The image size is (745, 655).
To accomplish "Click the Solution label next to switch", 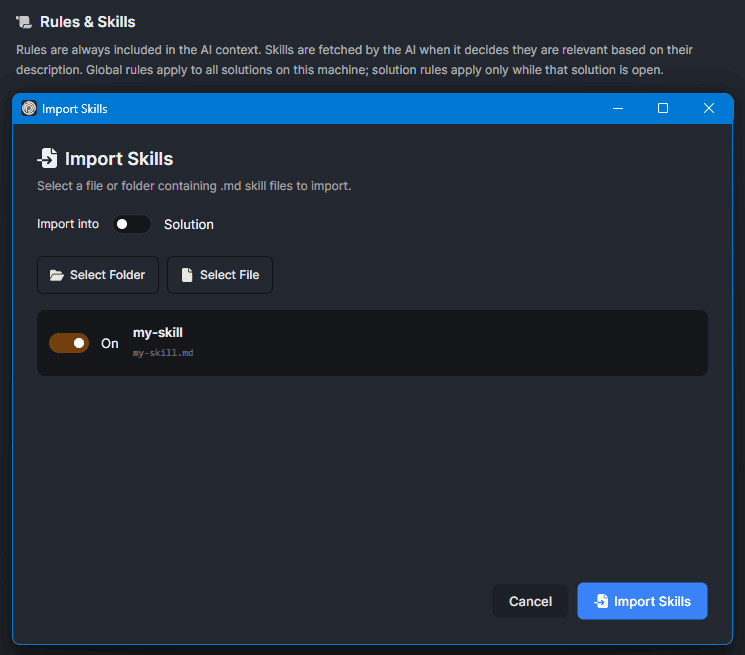I will pyautogui.click(x=189, y=225).
